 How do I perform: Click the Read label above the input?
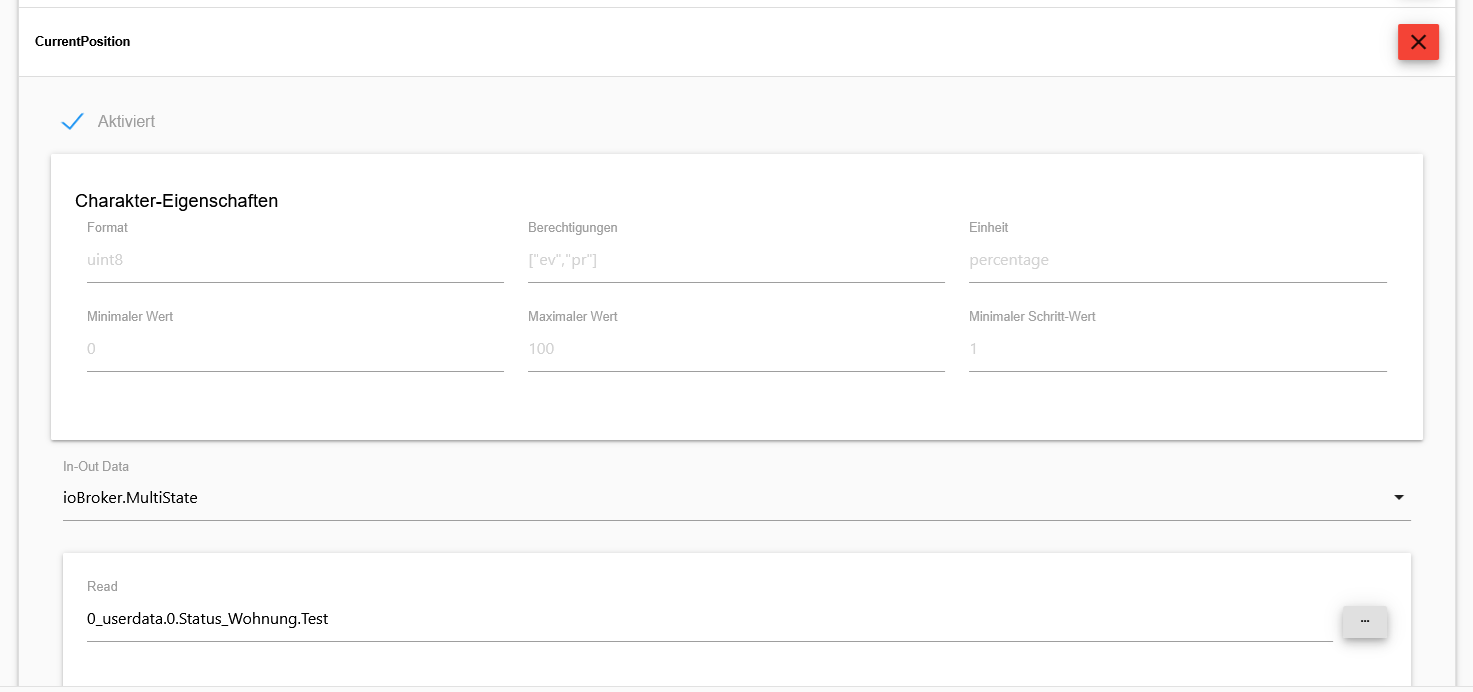(x=102, y=586)
